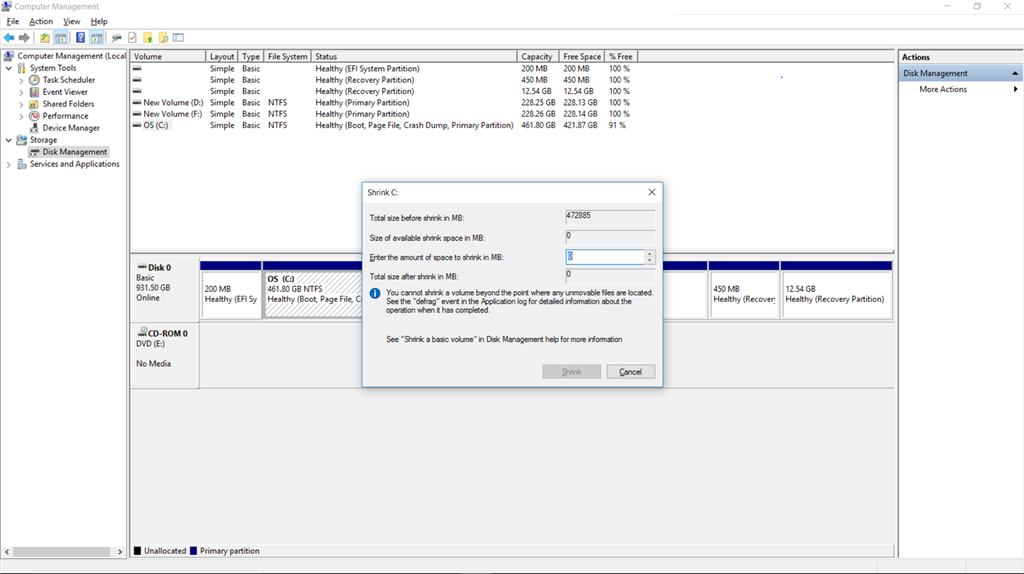Click the Device Manager icon
1024x574 pixels.
click(x=34, y=128)
